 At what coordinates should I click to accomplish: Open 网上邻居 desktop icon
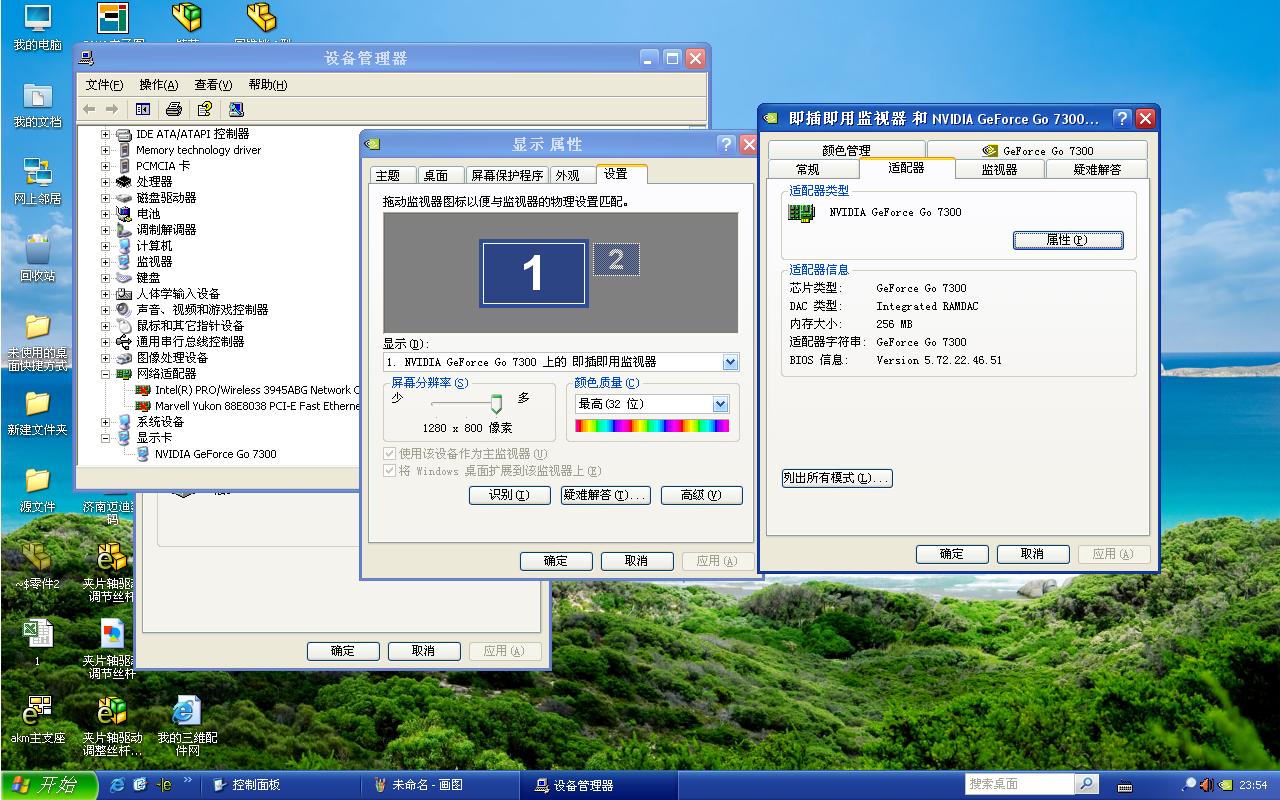(37, 182)
